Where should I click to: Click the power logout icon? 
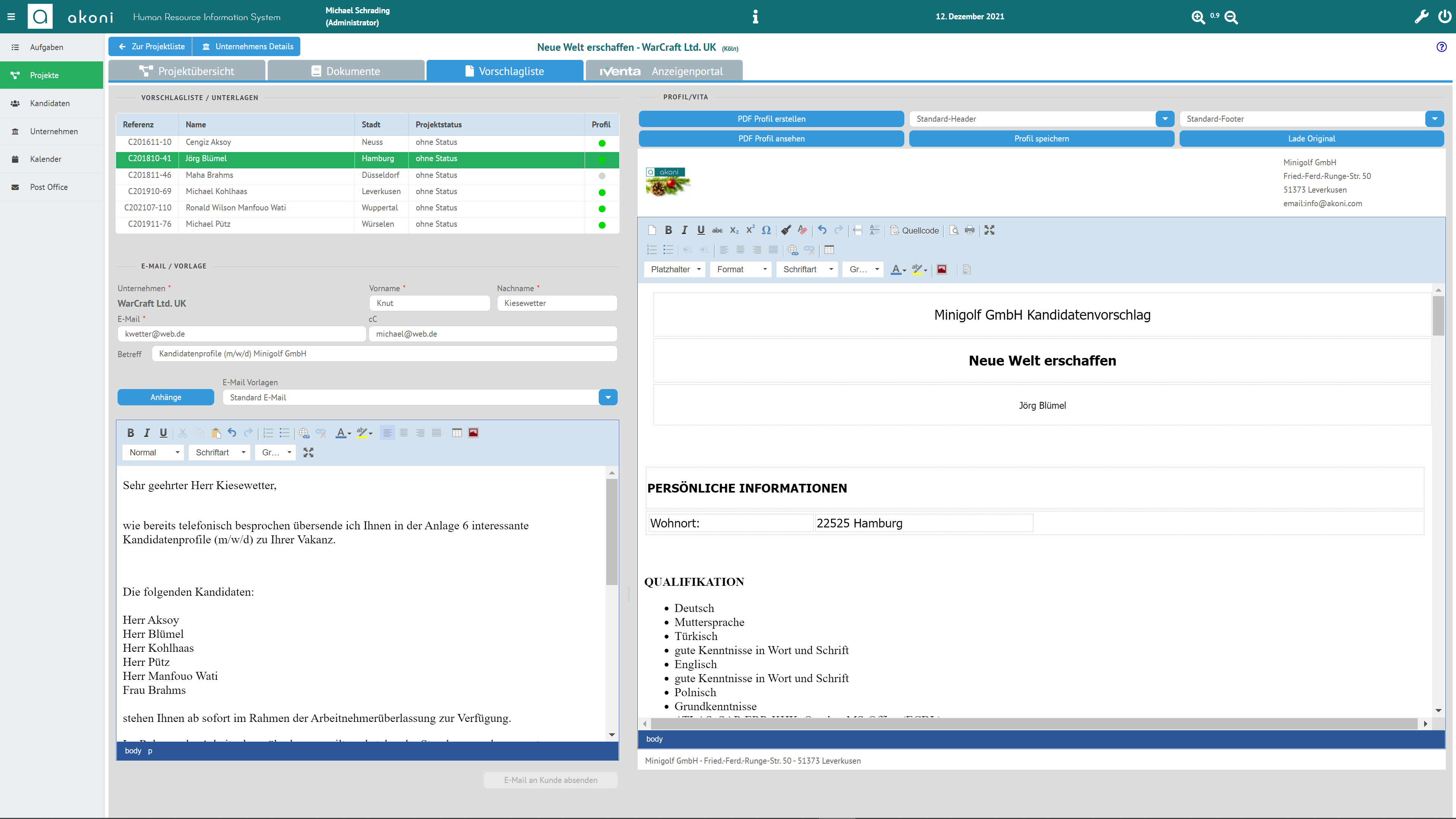pos(1444,16)
